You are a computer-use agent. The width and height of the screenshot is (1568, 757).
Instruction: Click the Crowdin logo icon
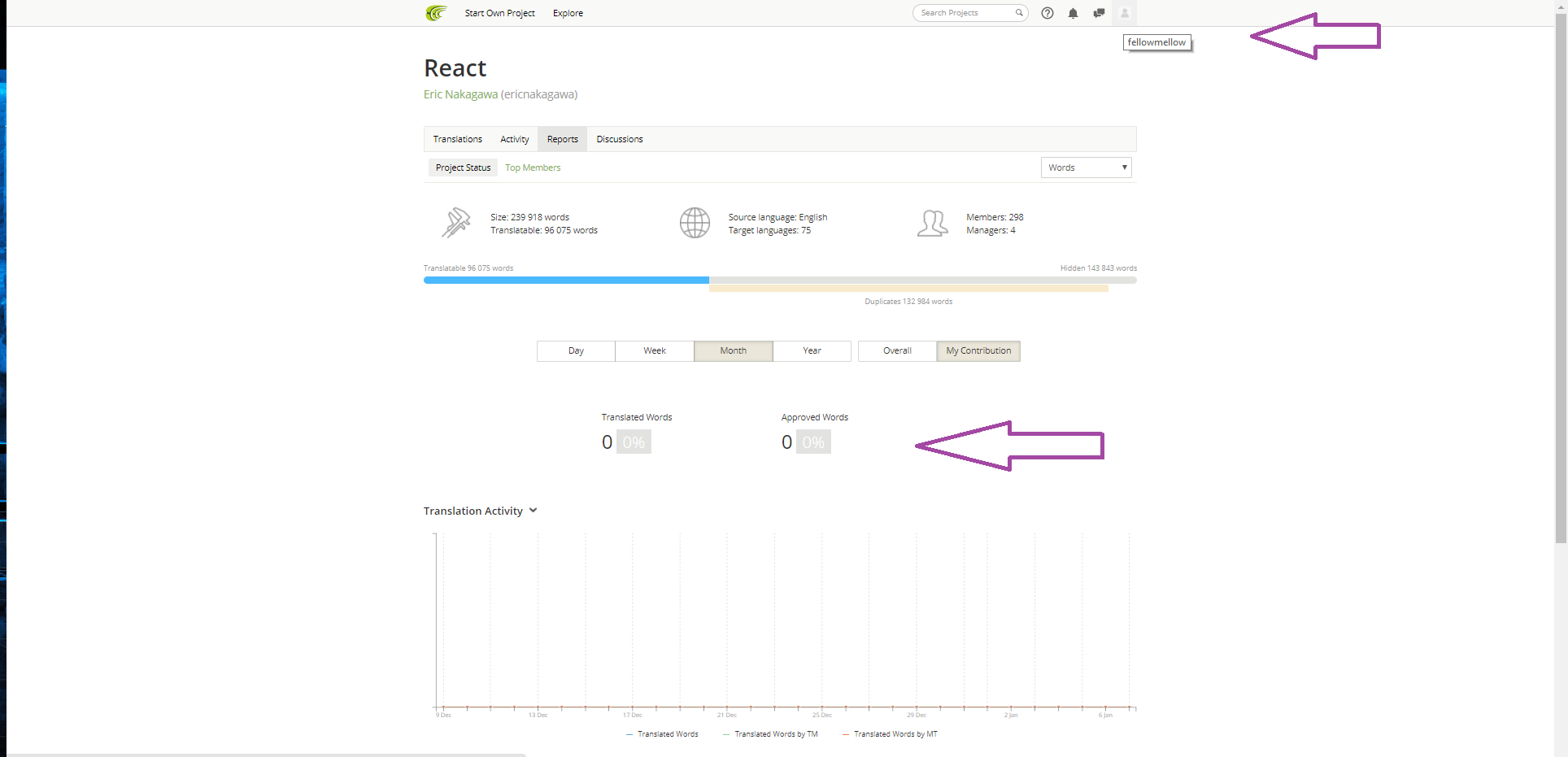coord(436,13)
